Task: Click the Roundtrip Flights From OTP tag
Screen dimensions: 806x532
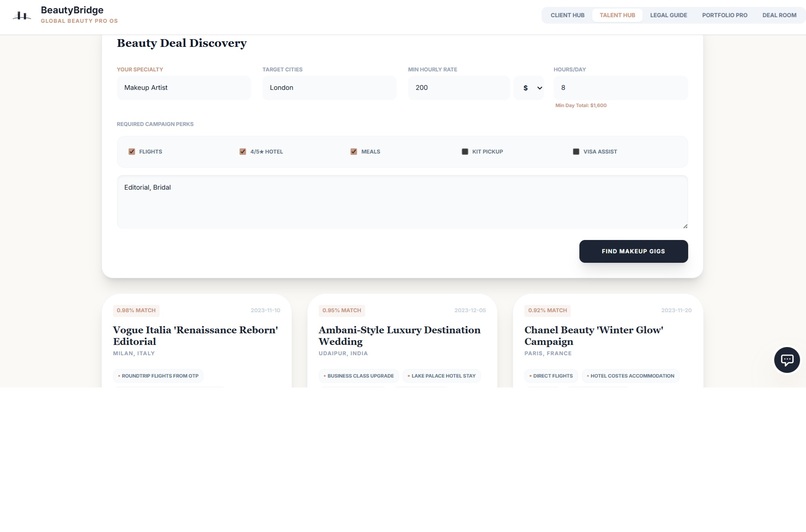Action: coord(158,376)
